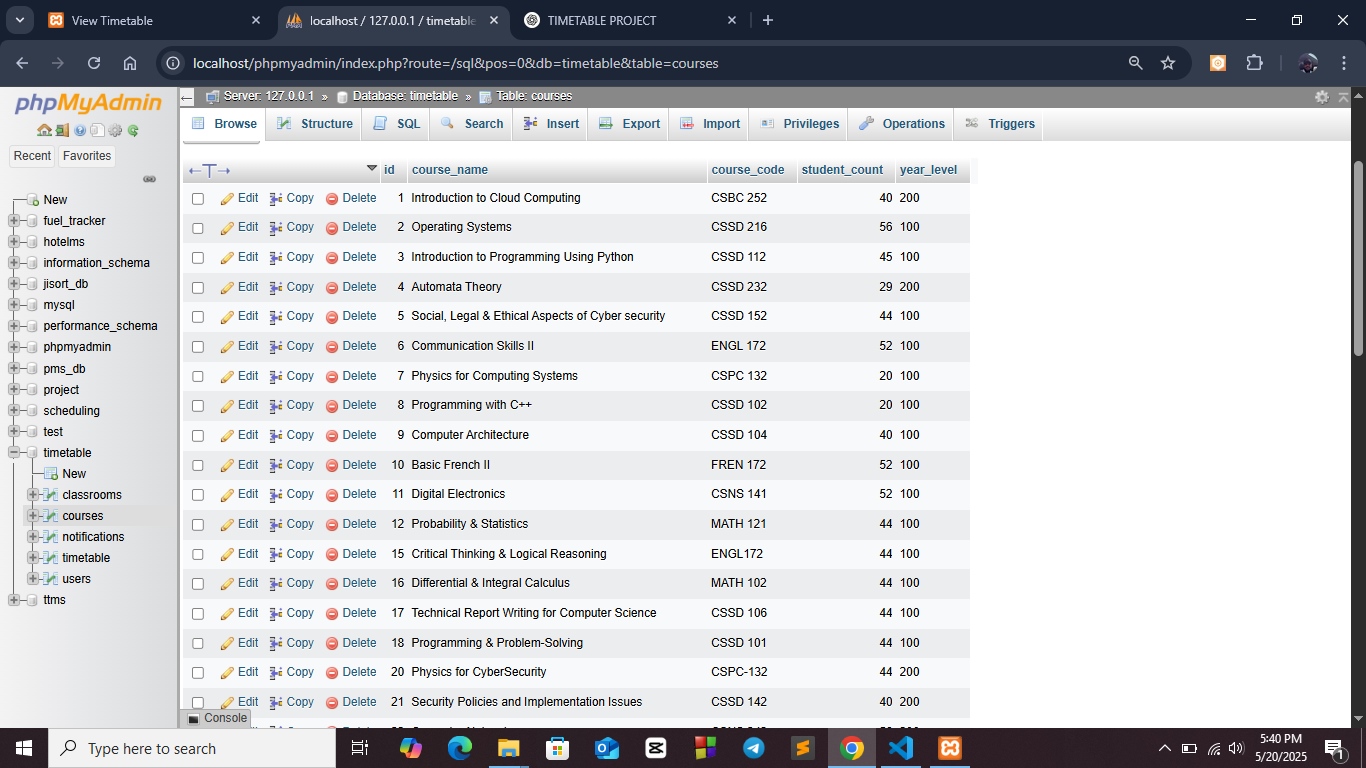Click the log out door icon
Screen dimensions: 1366x768
pos(62,130)
